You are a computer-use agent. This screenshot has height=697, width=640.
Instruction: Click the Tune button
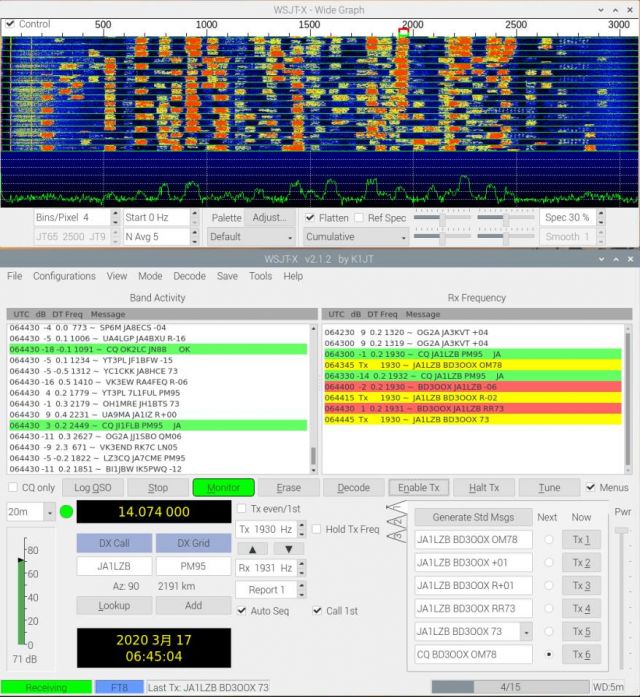coord(549,488)
